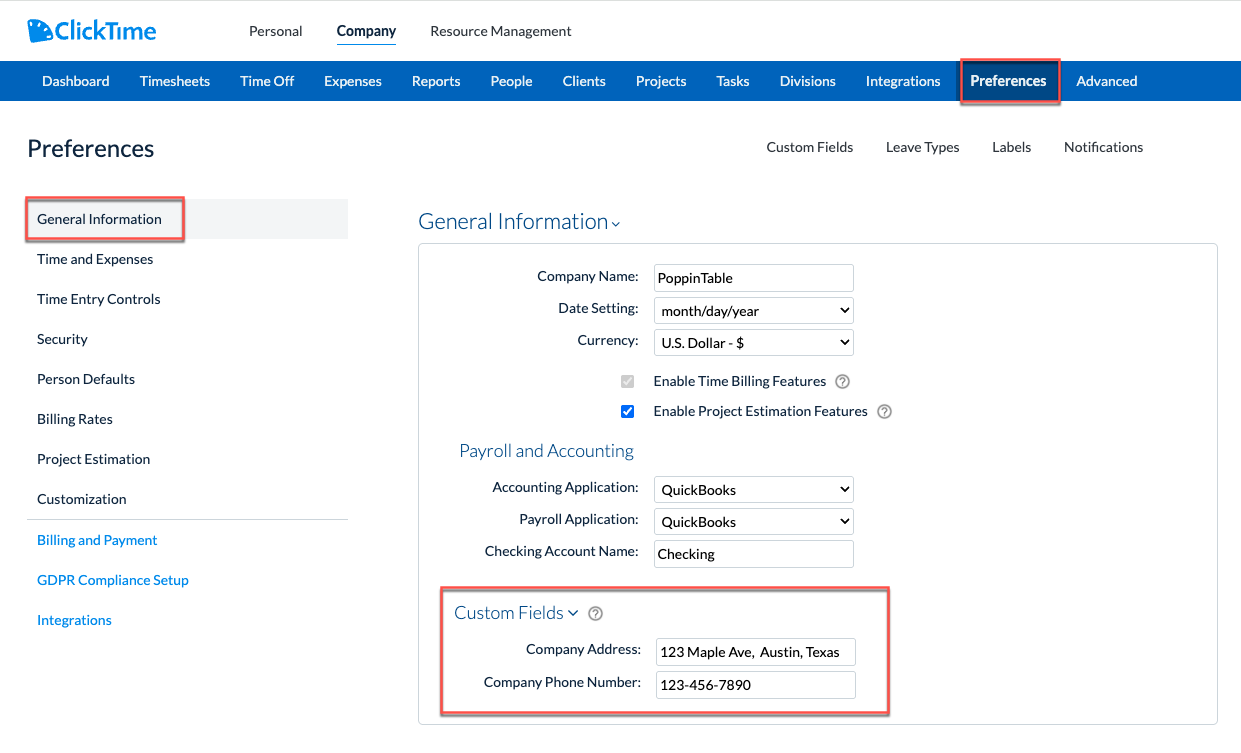Click the Payroll and Accounting heading

546,451
